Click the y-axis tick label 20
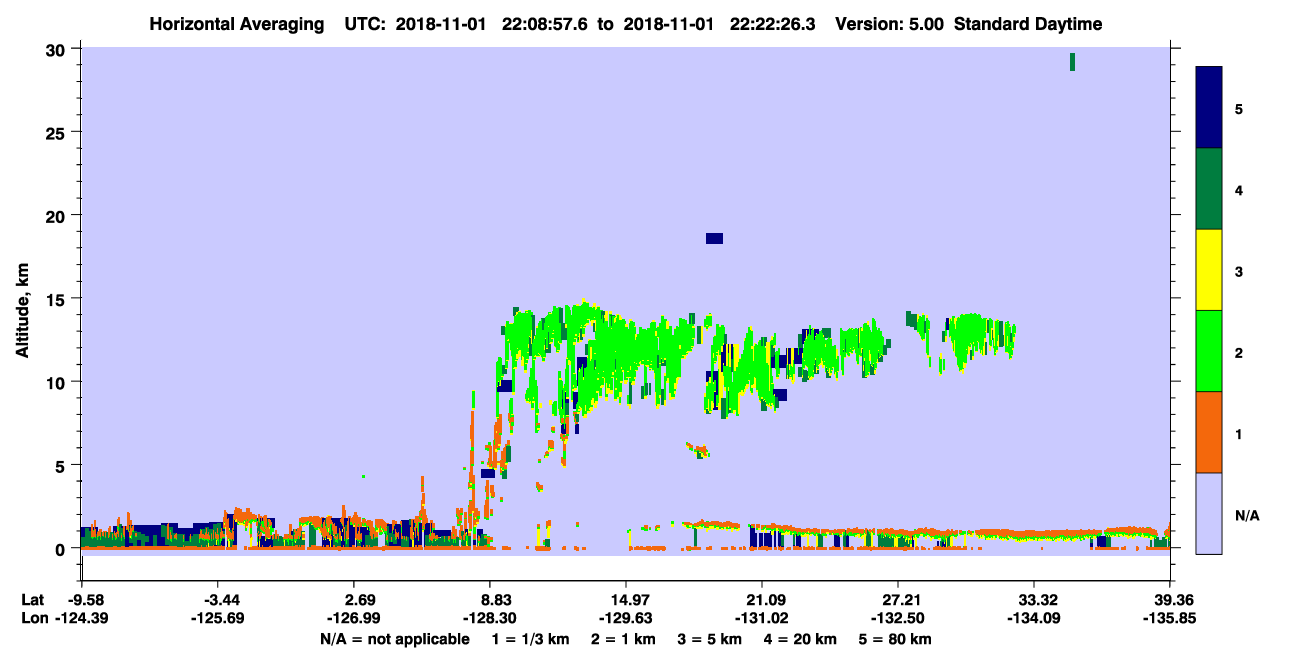Viewport: 1300px width, 667px height. point(58,215)
